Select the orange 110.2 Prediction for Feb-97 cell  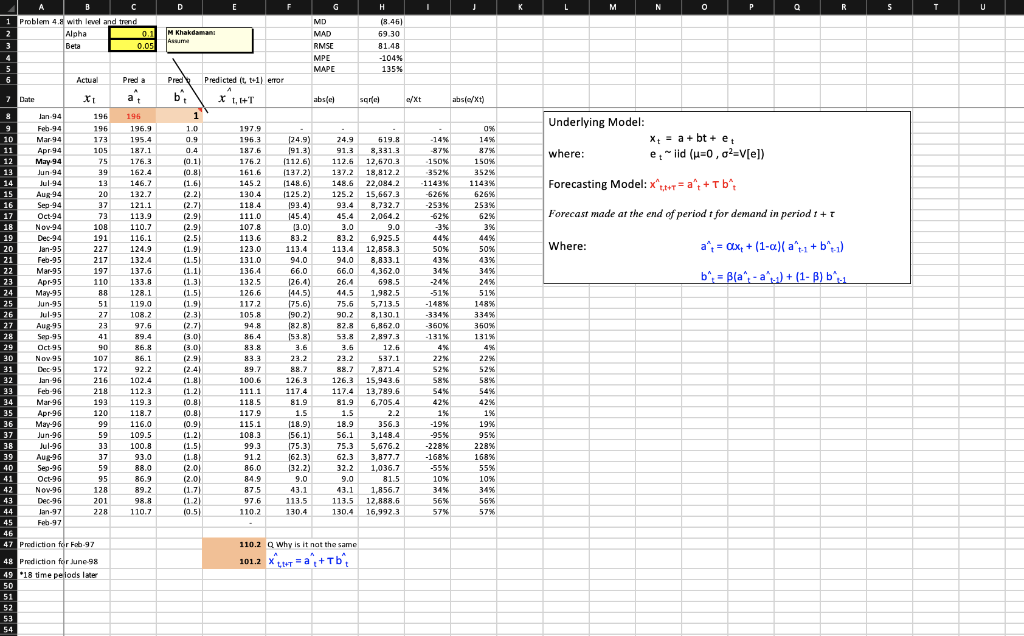click(x=235, y=544)
